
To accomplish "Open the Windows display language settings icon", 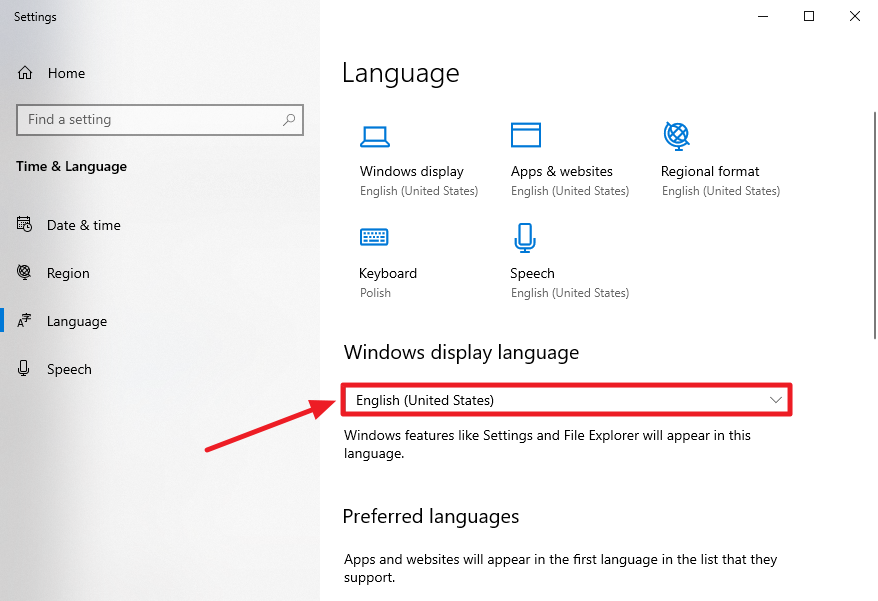I will coord(375,136).
